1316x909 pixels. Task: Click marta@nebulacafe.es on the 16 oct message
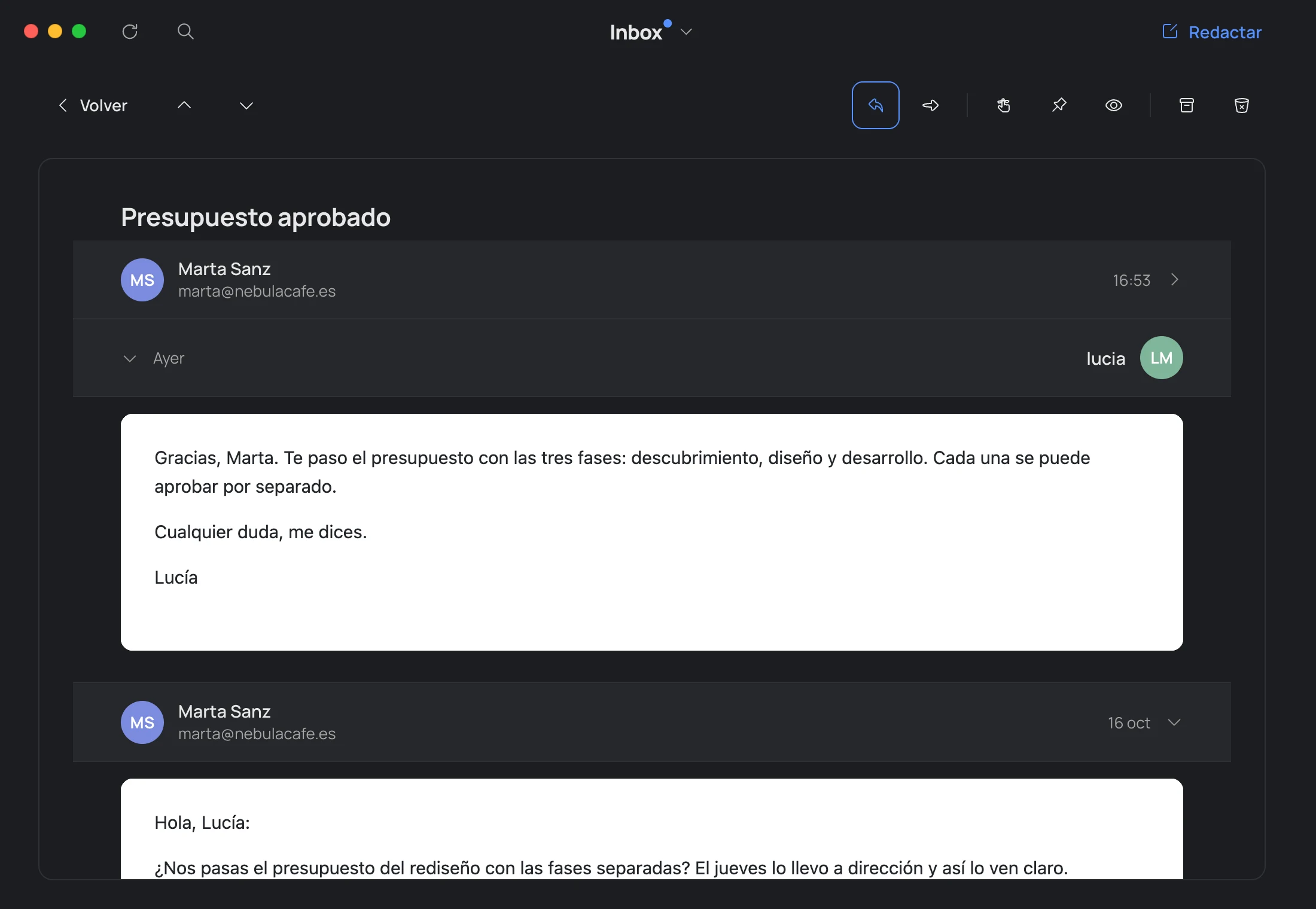[257, 734]
